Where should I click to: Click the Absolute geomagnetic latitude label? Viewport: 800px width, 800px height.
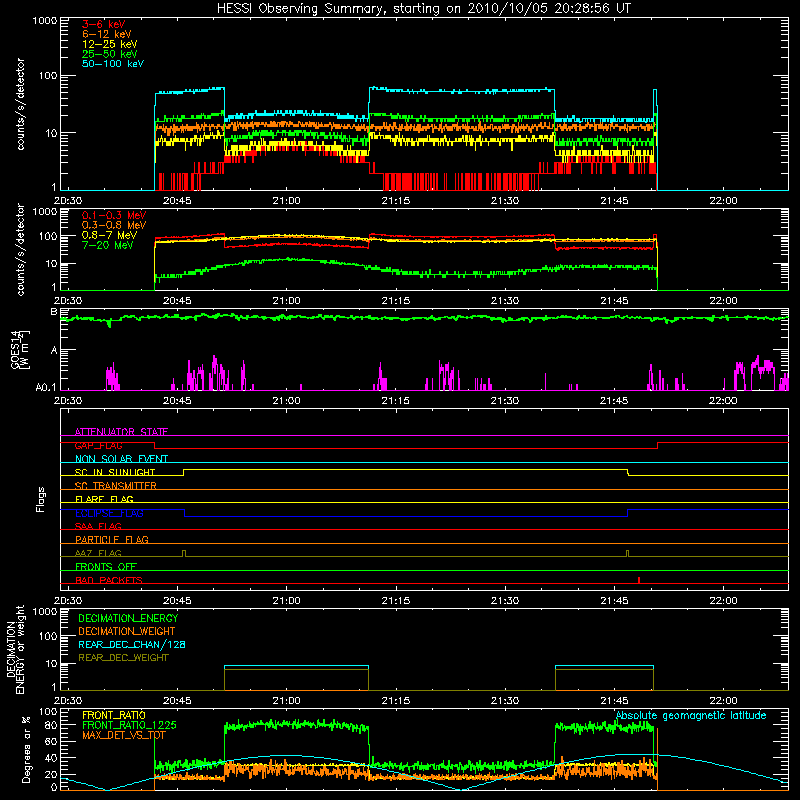click(x=691, y=715)
